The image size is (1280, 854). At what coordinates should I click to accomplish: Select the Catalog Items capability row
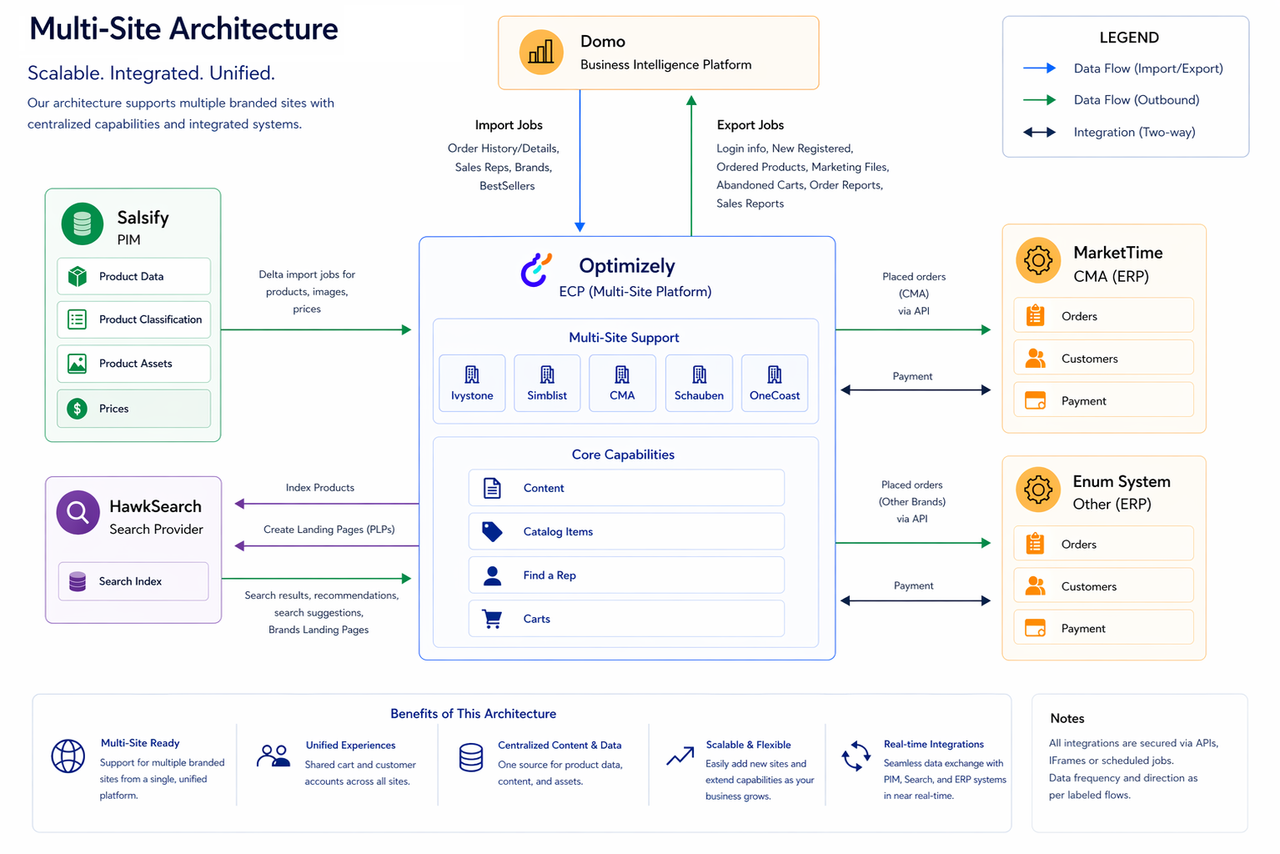pos(626,531)
